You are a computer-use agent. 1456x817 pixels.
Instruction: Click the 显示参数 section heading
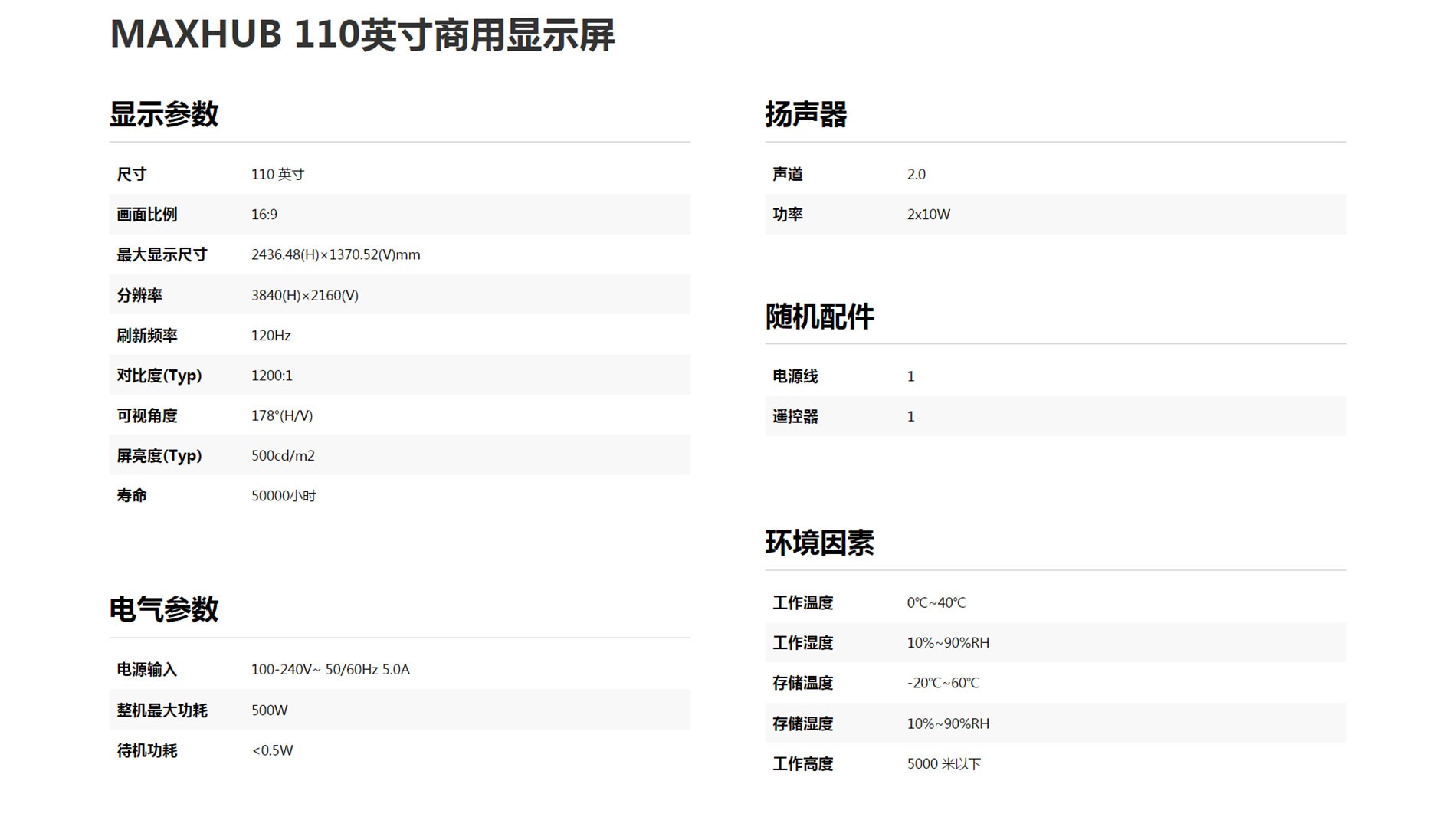point(164,114)
